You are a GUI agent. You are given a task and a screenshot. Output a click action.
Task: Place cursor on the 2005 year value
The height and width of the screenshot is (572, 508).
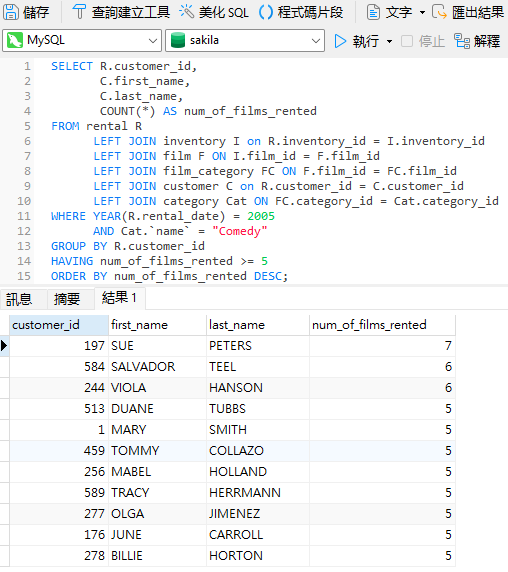pos(261,216)
